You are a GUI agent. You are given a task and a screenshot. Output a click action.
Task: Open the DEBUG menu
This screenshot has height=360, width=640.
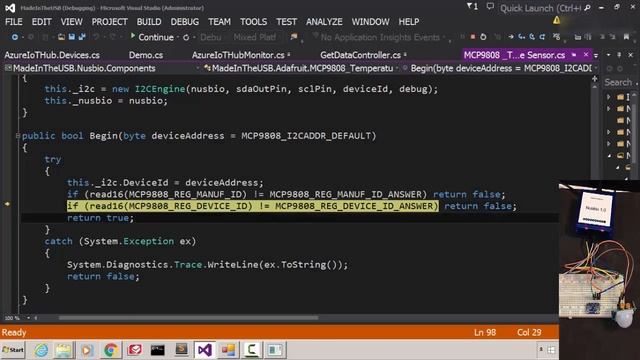(x=185, y=22)
